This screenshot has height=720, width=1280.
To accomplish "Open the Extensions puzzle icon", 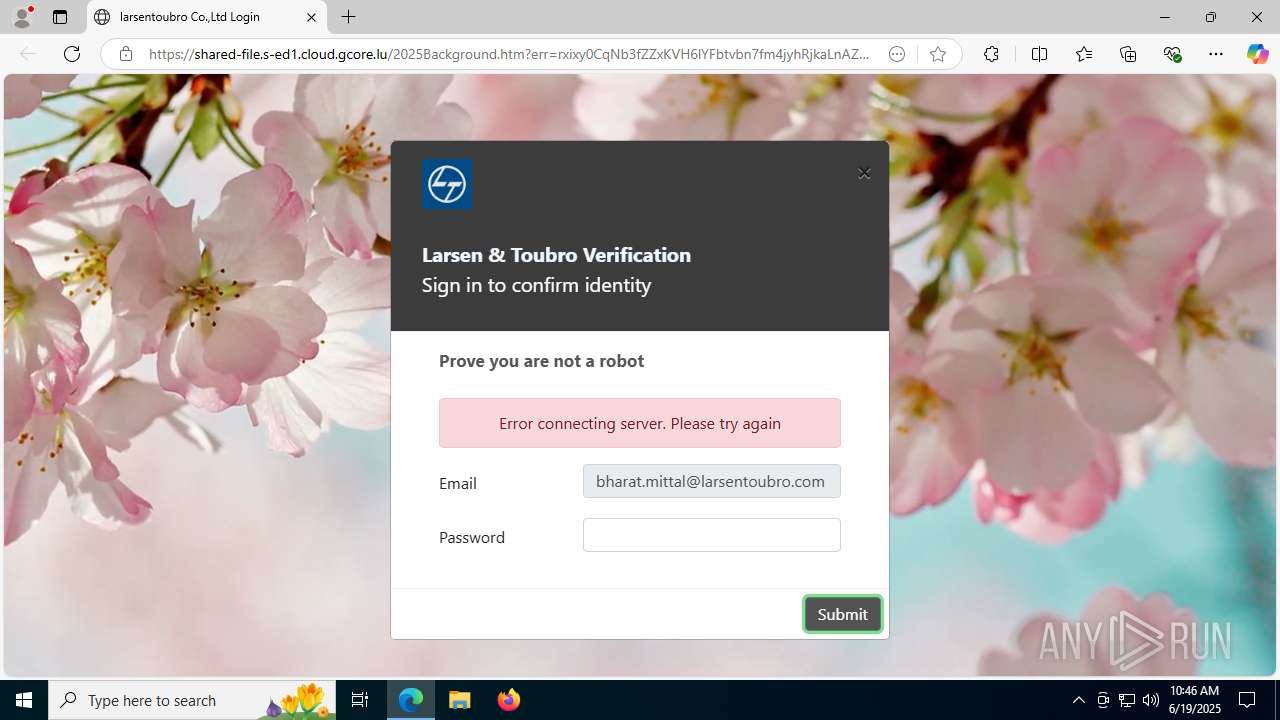I will click(991, 54).
